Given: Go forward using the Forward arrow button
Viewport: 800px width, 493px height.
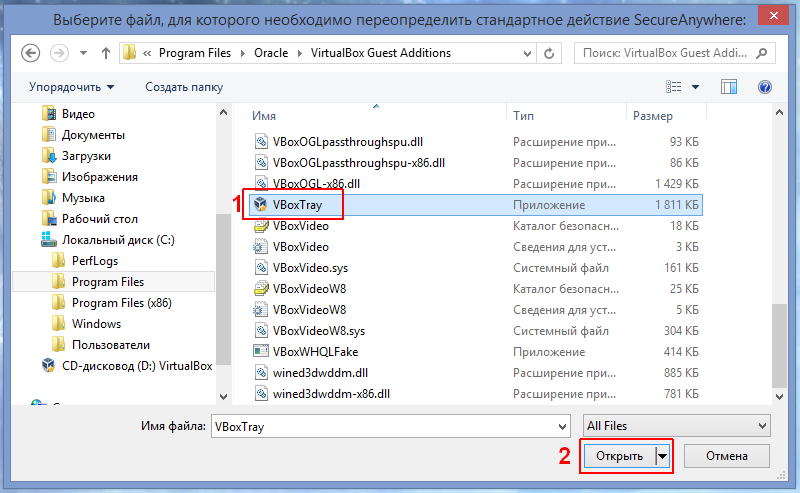Looking at the screenshot, I should point(59,53).
